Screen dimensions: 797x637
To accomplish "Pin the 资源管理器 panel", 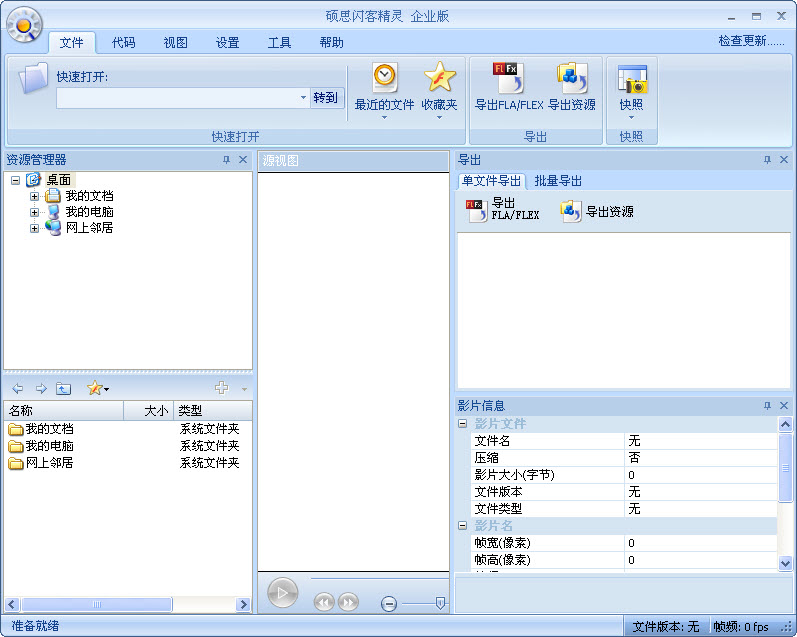I will (x=226, y=160).
